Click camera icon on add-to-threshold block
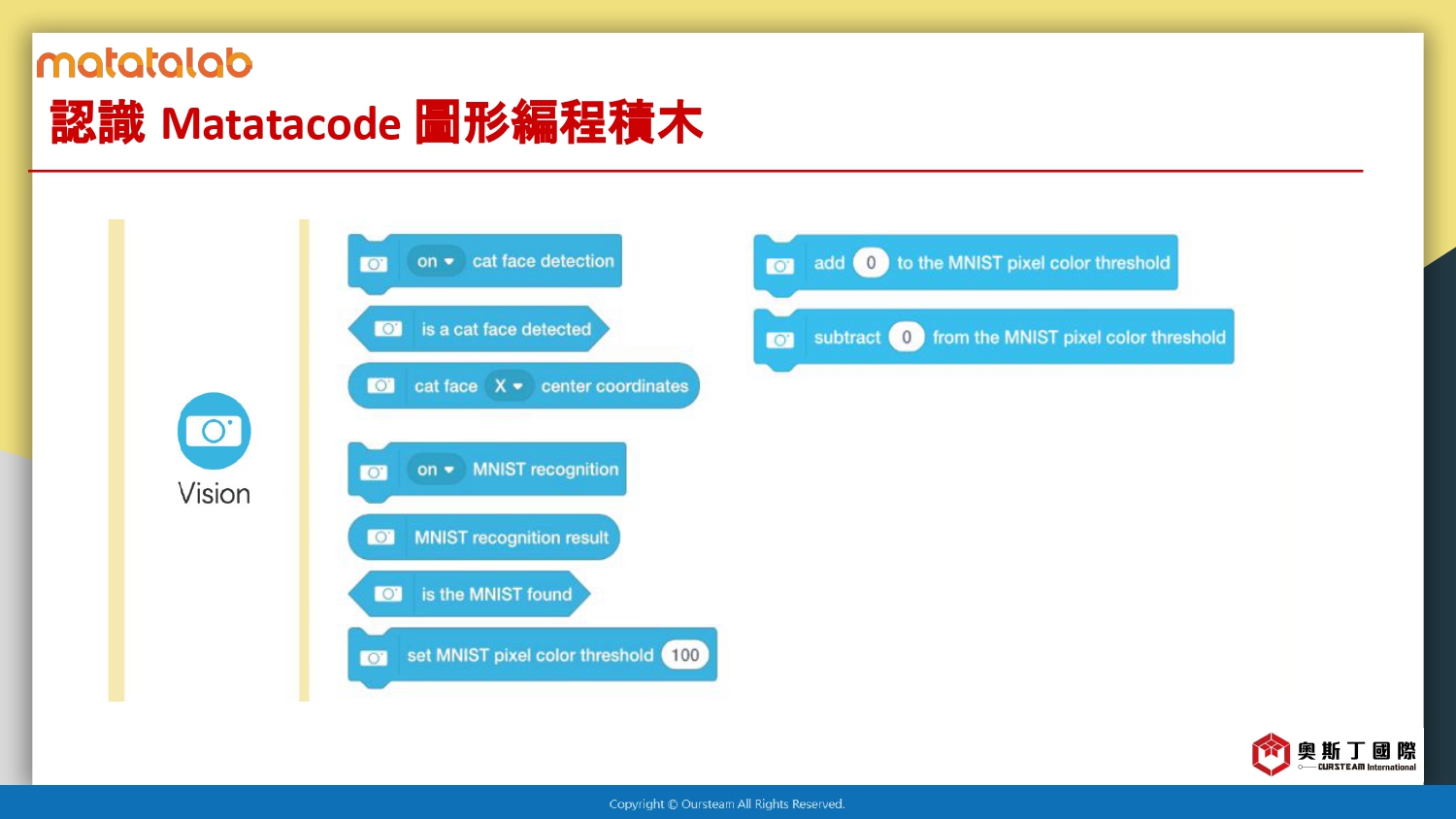The image size is (1456, 819). tap(780, 266)
